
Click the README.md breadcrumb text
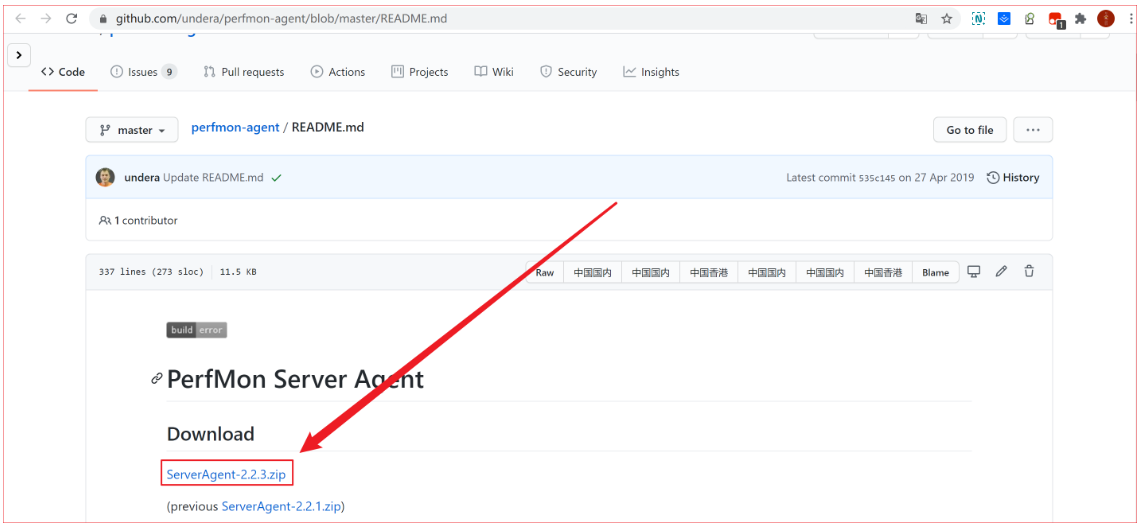coord(328,128)
